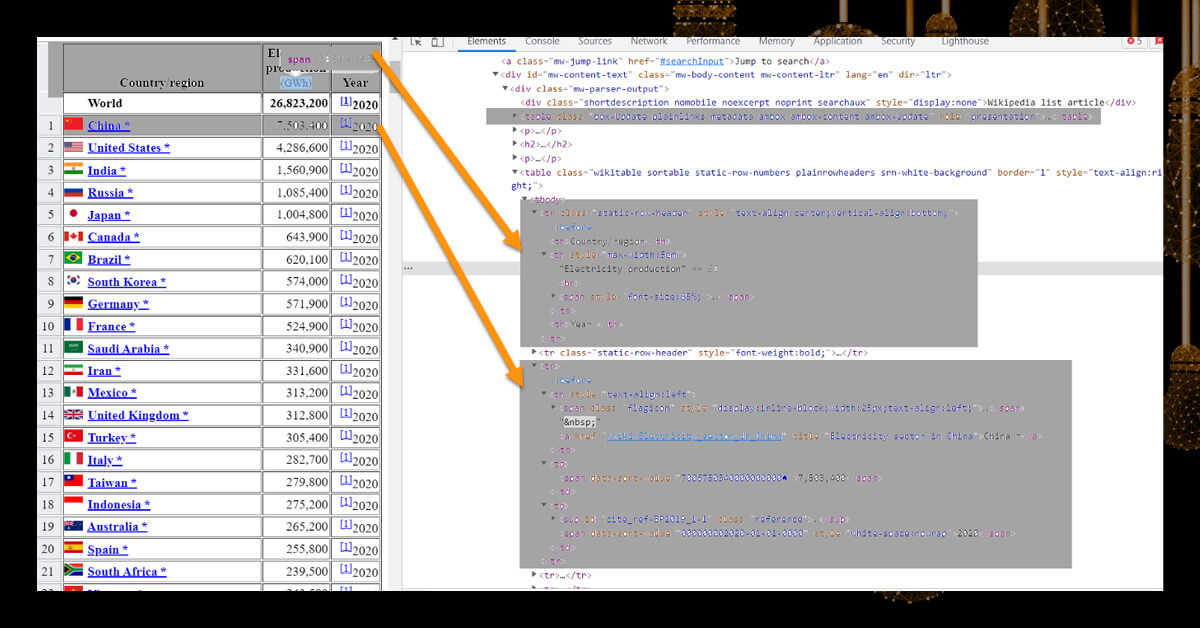
Task: Select the 26,823,200 World production cell
Action: click(x=298, y=103)
